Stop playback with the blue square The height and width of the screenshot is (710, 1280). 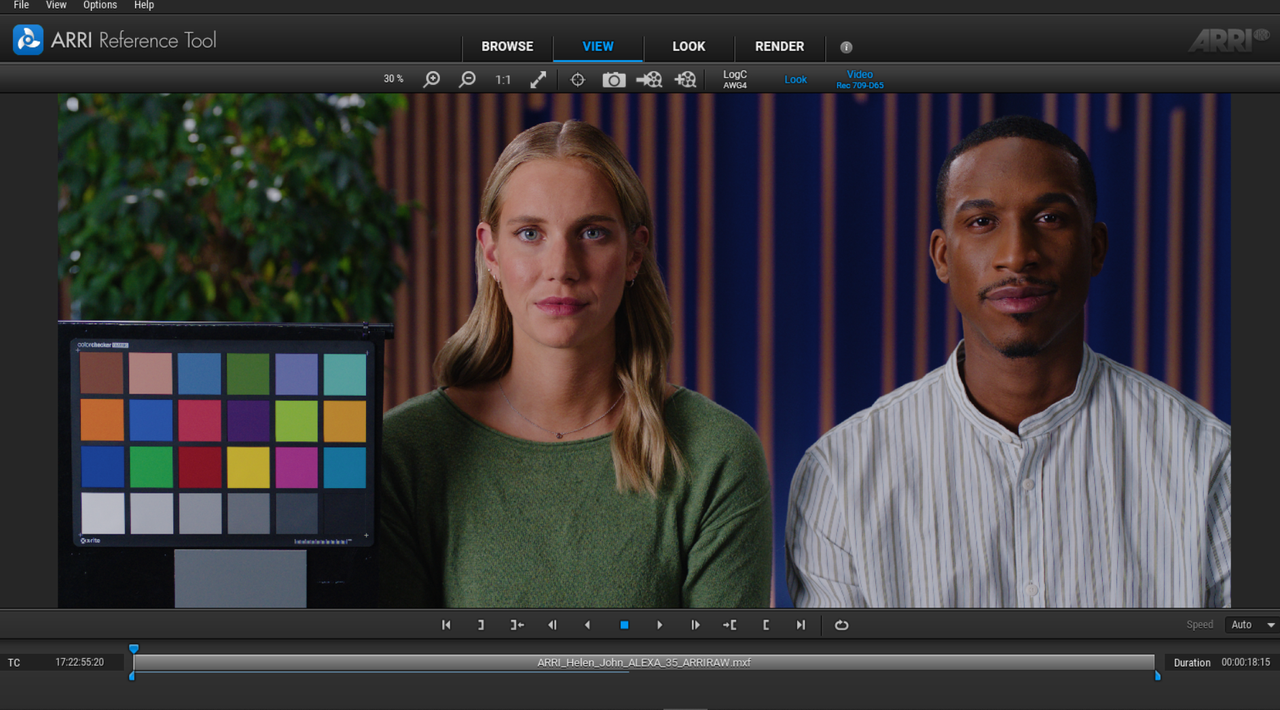coord(624,625)
